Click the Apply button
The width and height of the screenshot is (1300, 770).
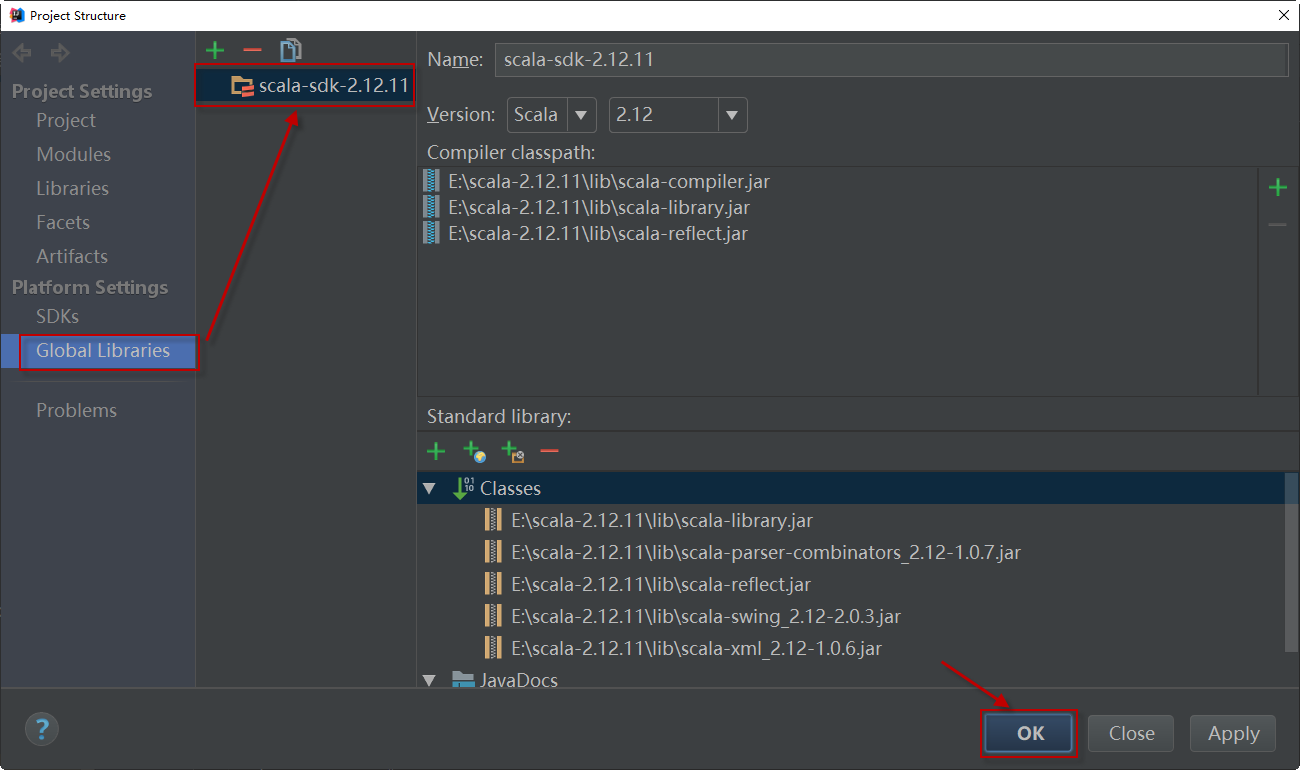click(x=1233, y=733)
